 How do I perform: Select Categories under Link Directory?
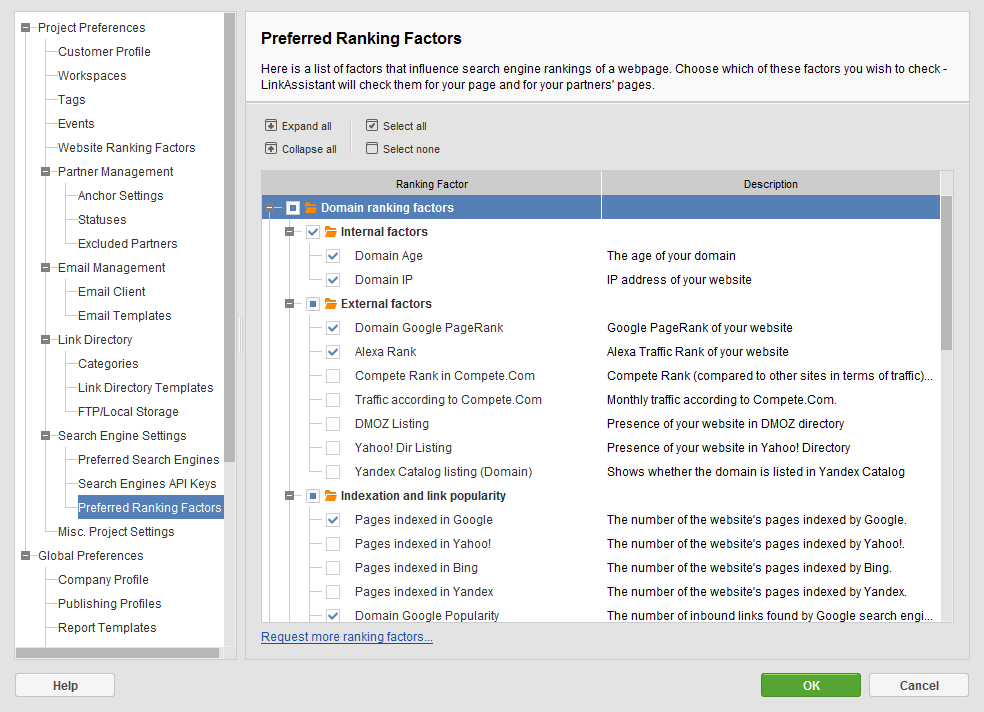tap(108, 363)
